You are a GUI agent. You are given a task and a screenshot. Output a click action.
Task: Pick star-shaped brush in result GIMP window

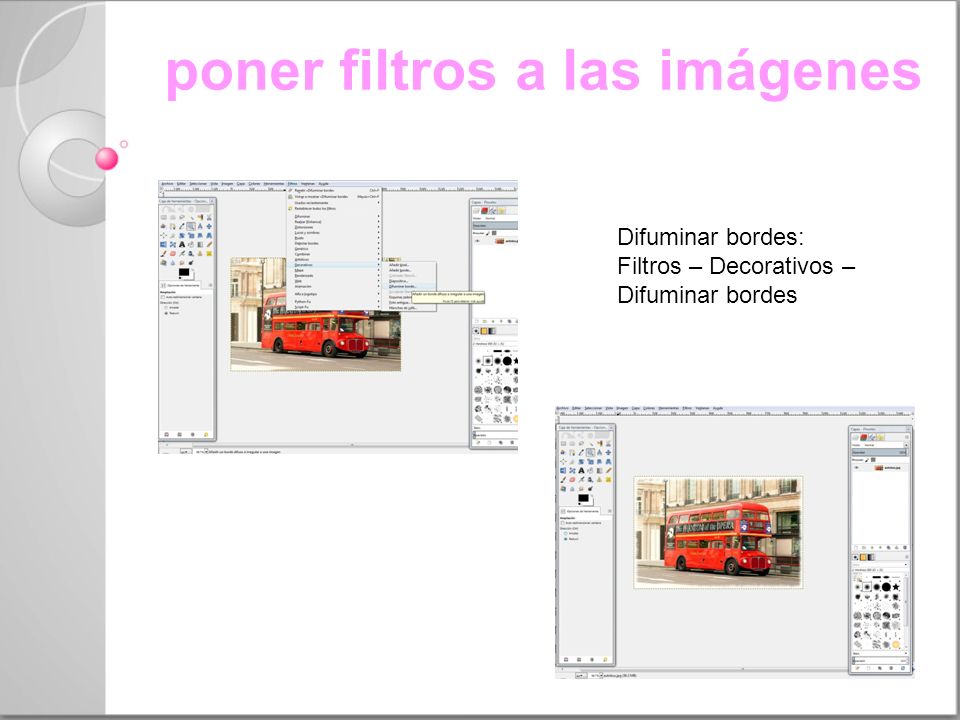(896, 587)
